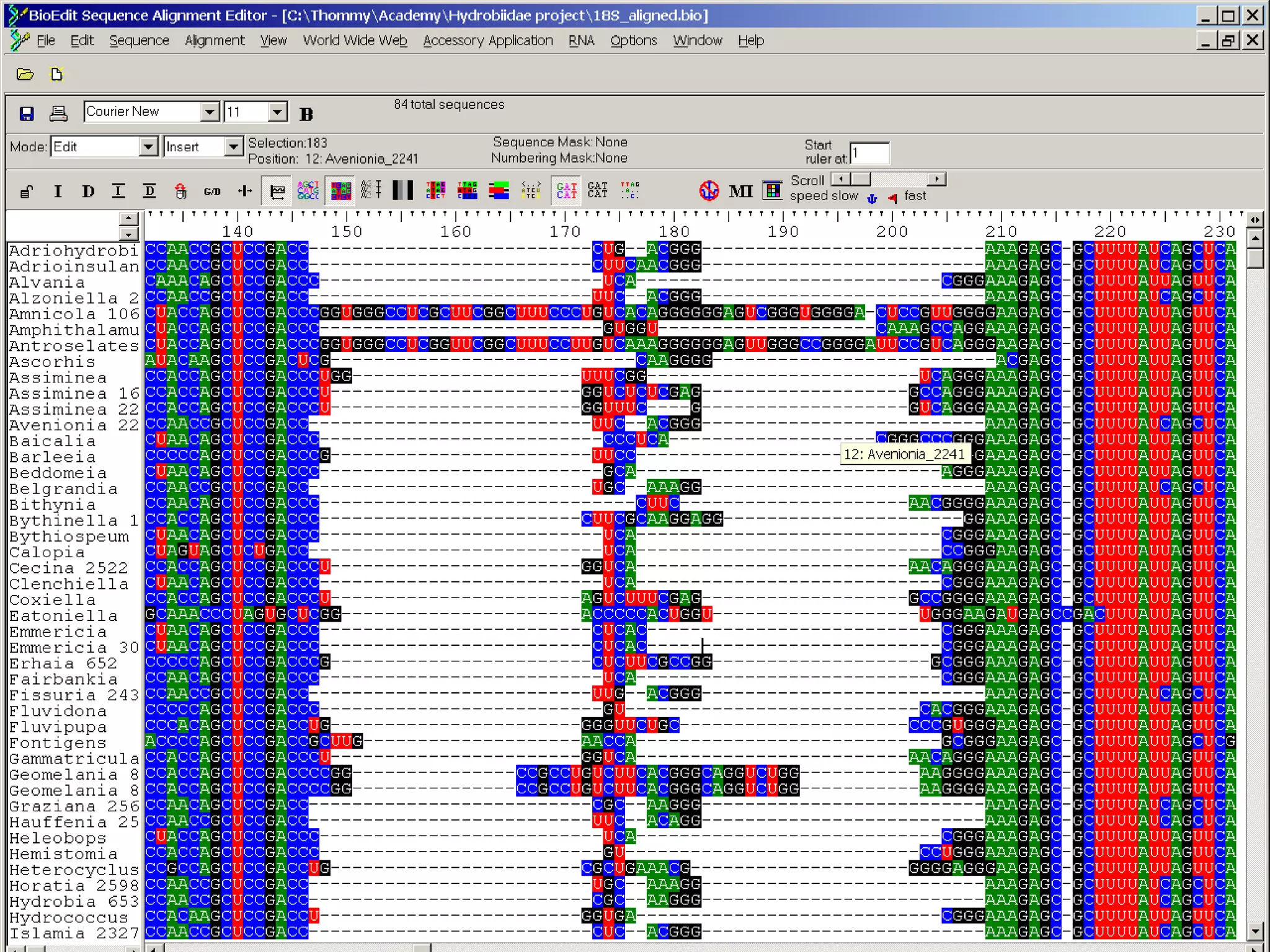Click the vertical scrollbar up arrow
The height and width of the screenshot is (952, 1270).
pos(1255,238)
